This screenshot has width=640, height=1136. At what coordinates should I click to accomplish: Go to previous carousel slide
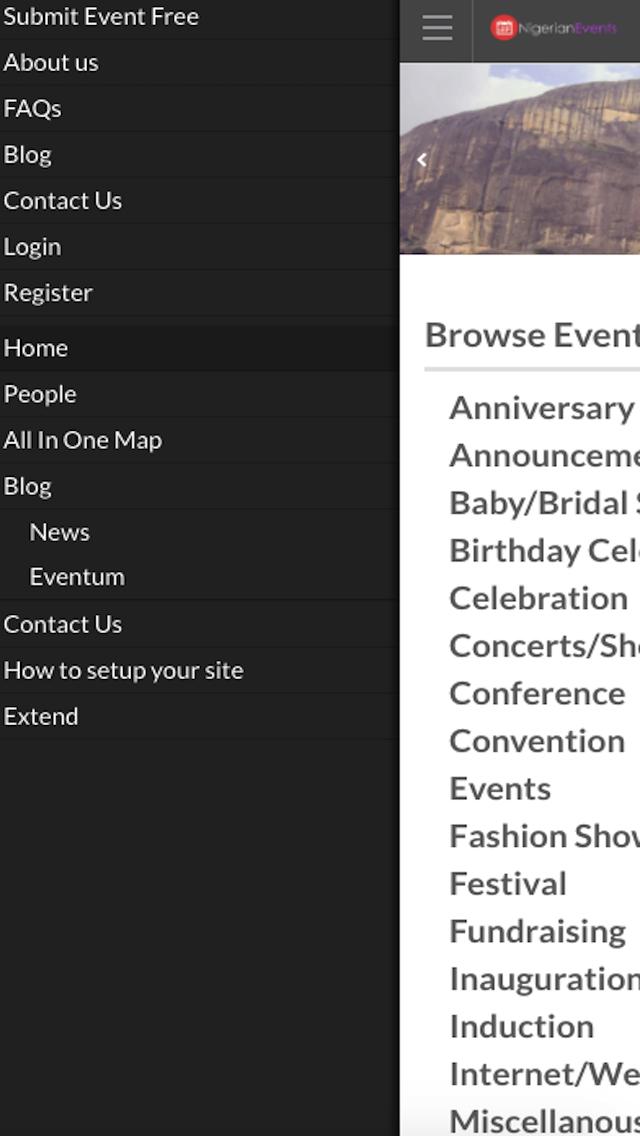pyautogui.click(x=421, y=158)
